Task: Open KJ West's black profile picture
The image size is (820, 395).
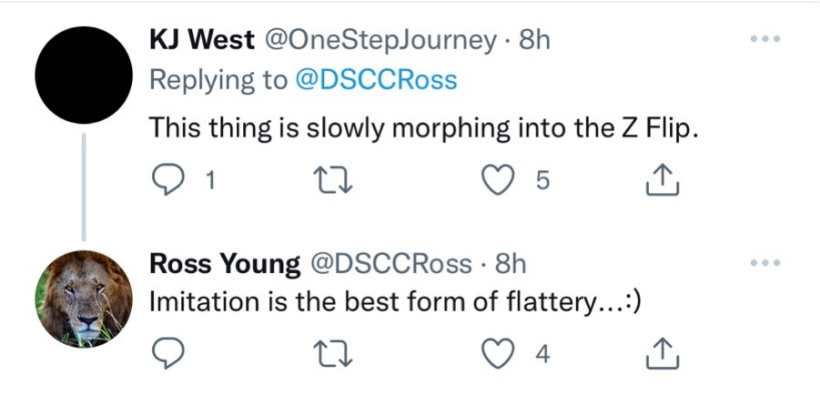Action: pyautogui.click(x=84, y=75)
